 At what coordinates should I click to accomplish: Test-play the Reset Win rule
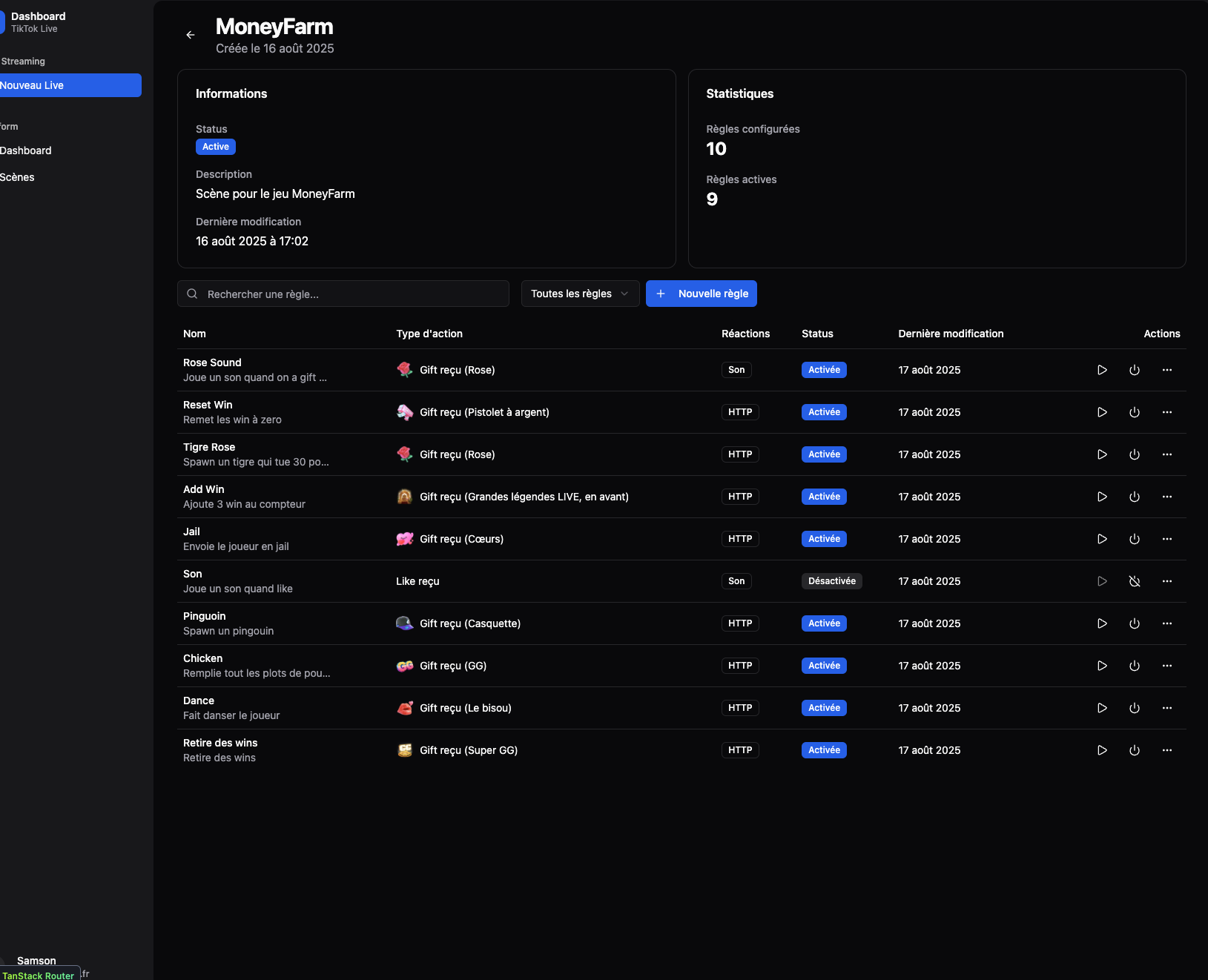(x=1102, y=412)
